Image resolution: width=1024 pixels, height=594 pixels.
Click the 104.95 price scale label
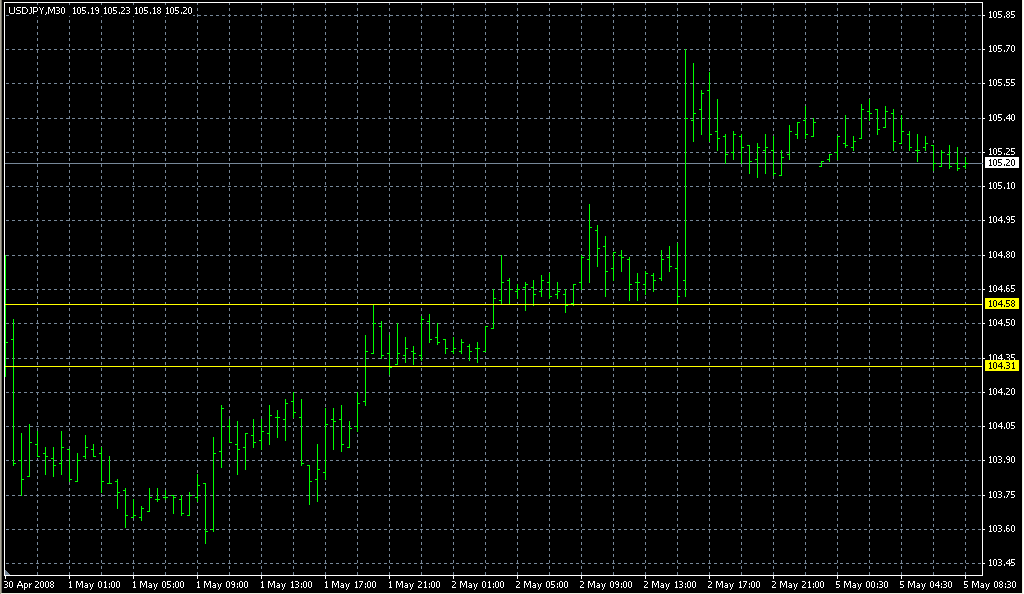click(1001, 220)
